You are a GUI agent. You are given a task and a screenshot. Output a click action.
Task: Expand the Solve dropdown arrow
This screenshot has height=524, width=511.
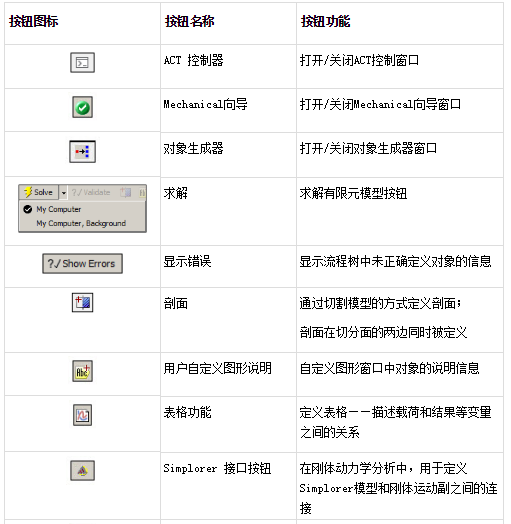click(63, 192)
